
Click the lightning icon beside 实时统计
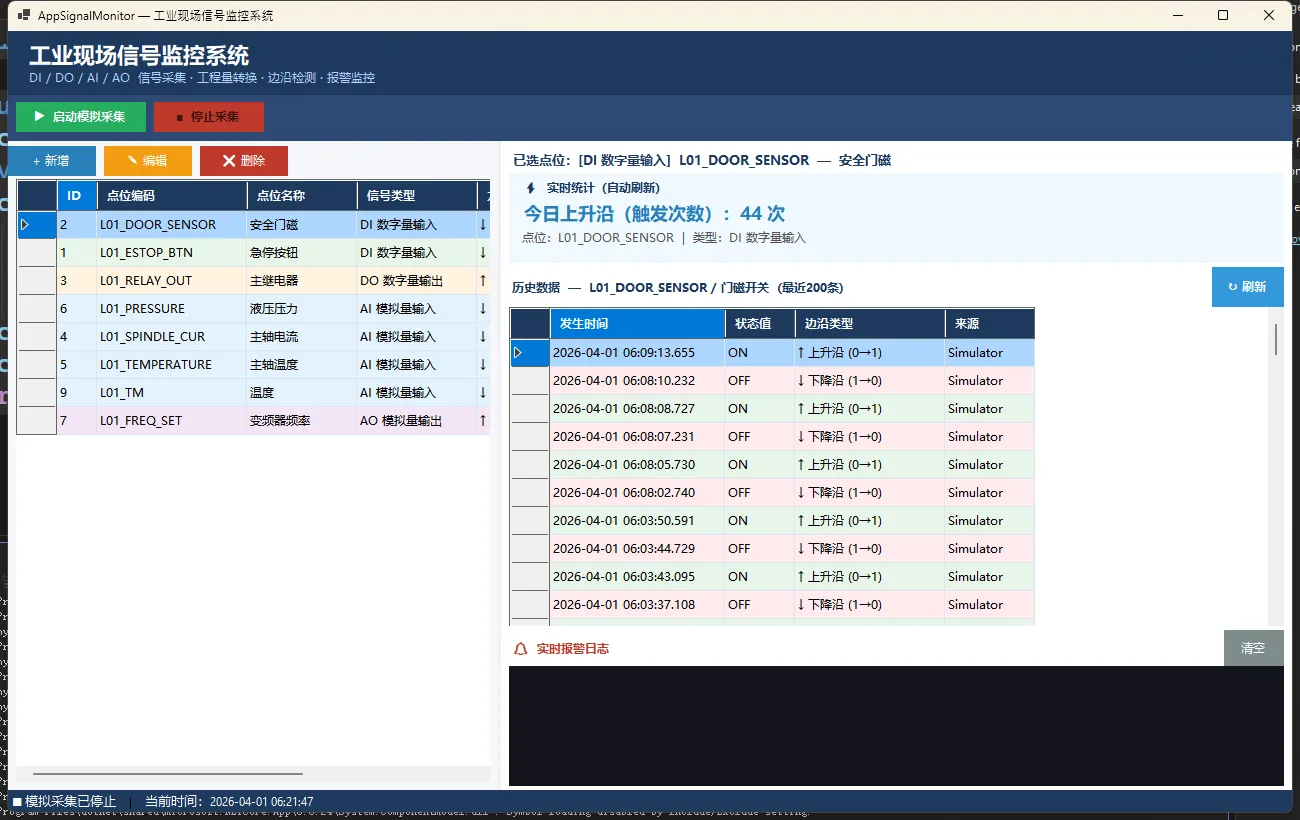pyautogui.click(x=530, y=188)
